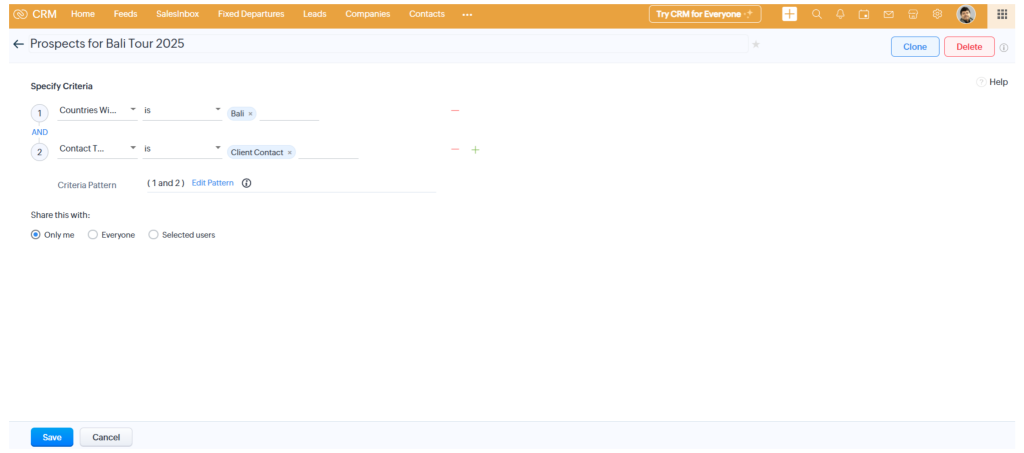
Task: Open the apps grid launcher
Action: pos(1002,14)
